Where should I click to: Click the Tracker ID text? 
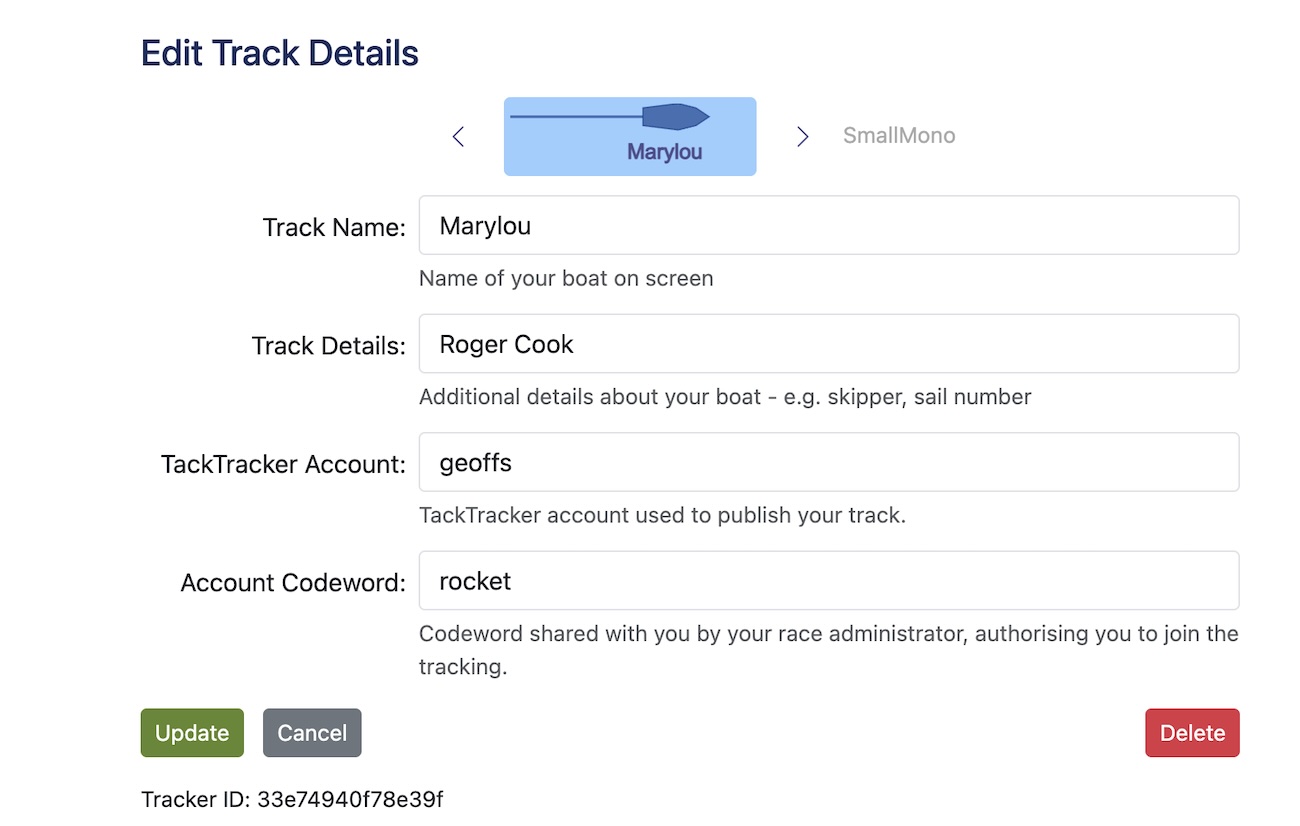292,799
